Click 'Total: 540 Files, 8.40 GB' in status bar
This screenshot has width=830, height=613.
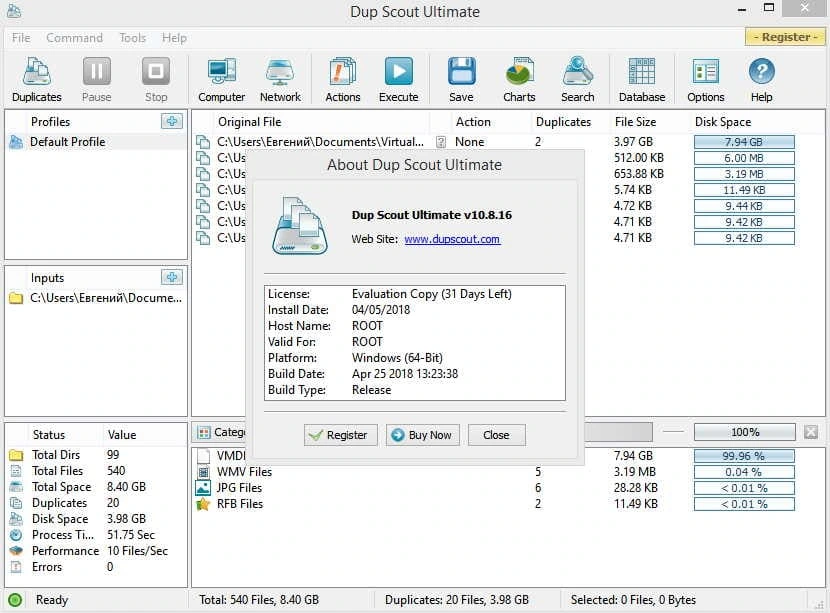(259, 600)
